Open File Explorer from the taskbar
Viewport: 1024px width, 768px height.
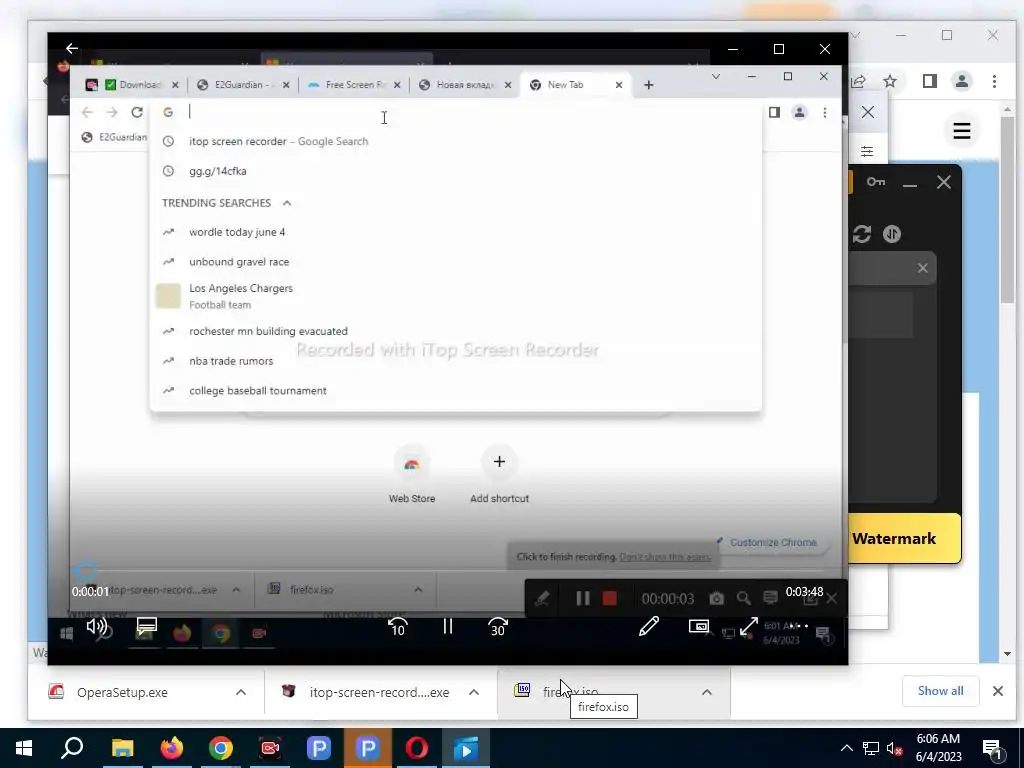pos(122,748)
